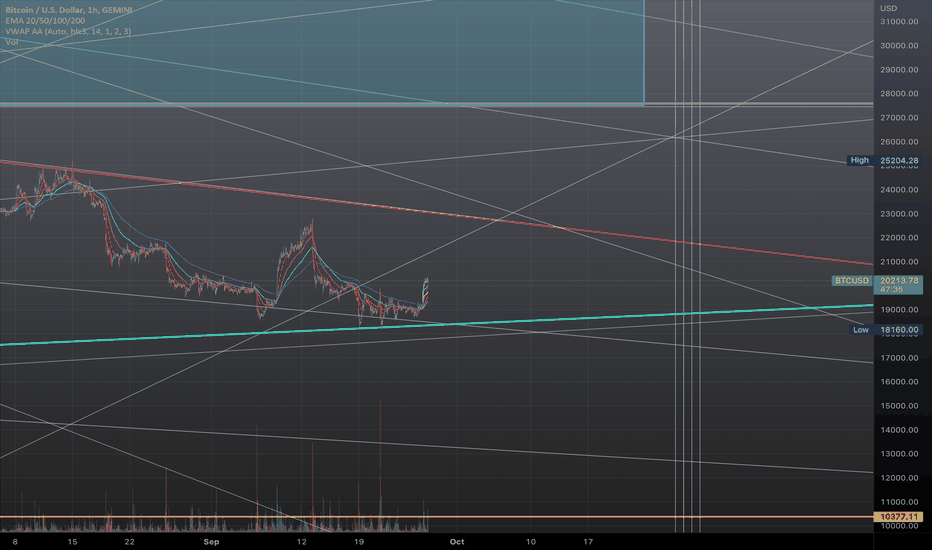Screen dimensions: 932x550
Task: Click the 22000.00 price axis label
Action: [899, 237]
